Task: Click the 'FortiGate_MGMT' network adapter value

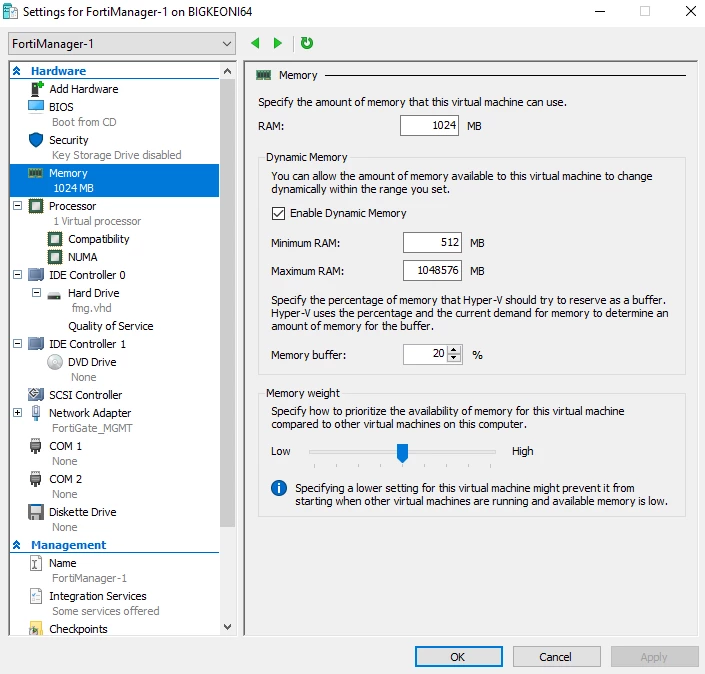Action: (x=92, y=428)
